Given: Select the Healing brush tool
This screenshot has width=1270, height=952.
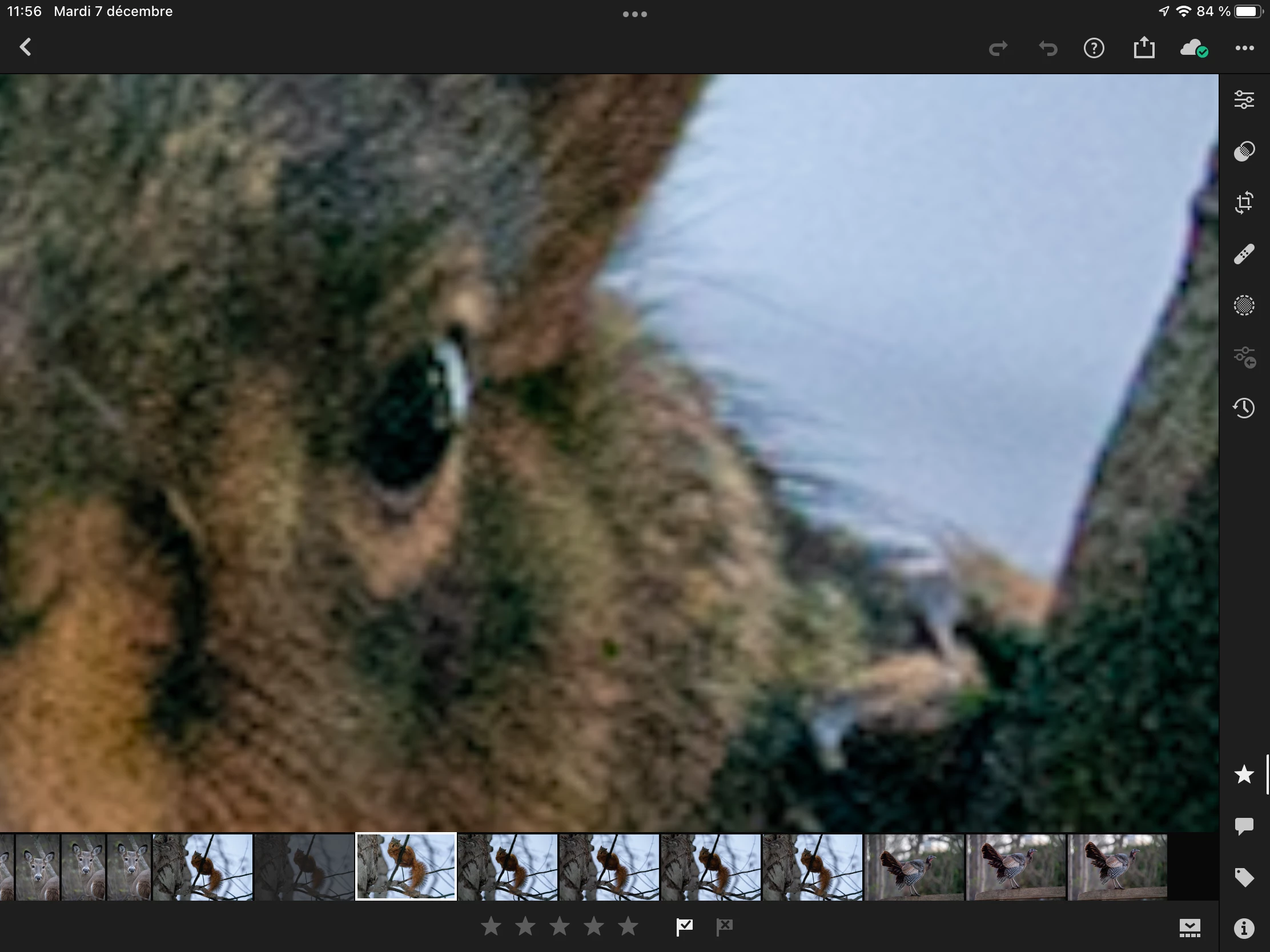Looking at the screenshot, I should pos(1244,253).
